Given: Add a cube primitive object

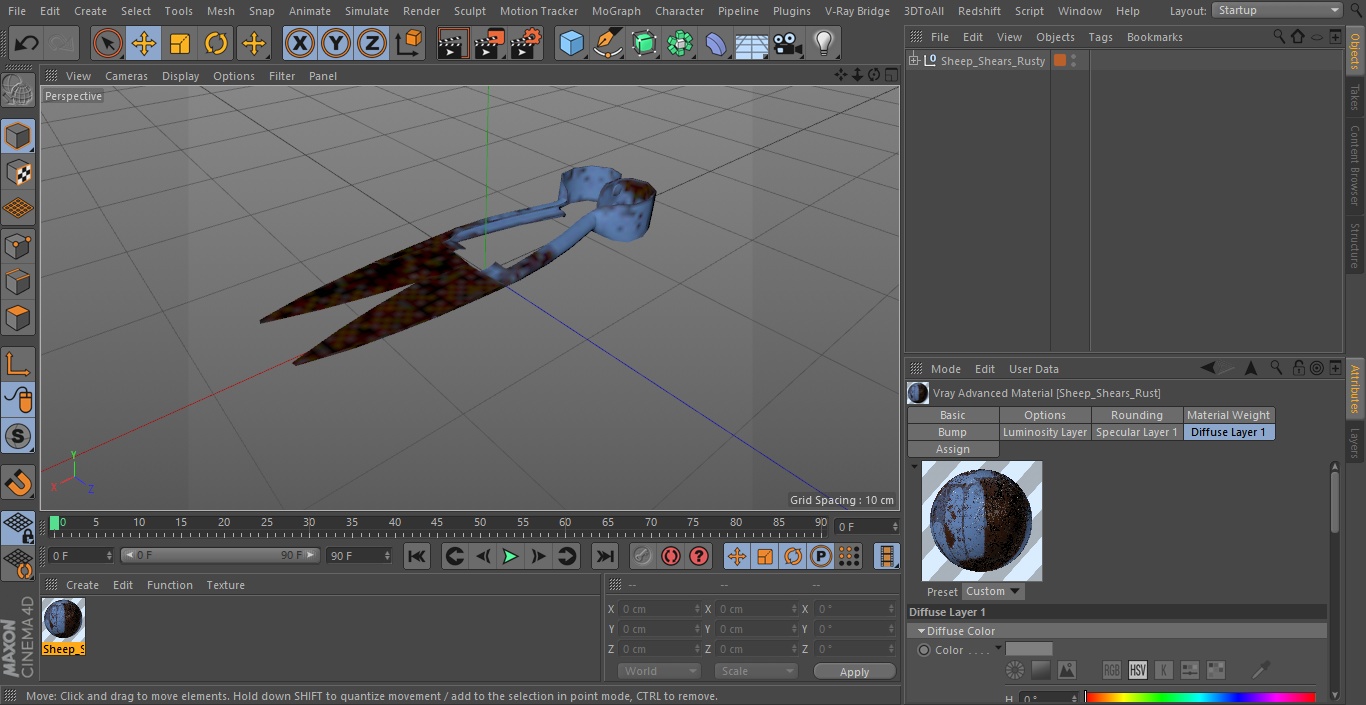Looking at the screenshot, I should pyautogui.click(x=571, y=44).
